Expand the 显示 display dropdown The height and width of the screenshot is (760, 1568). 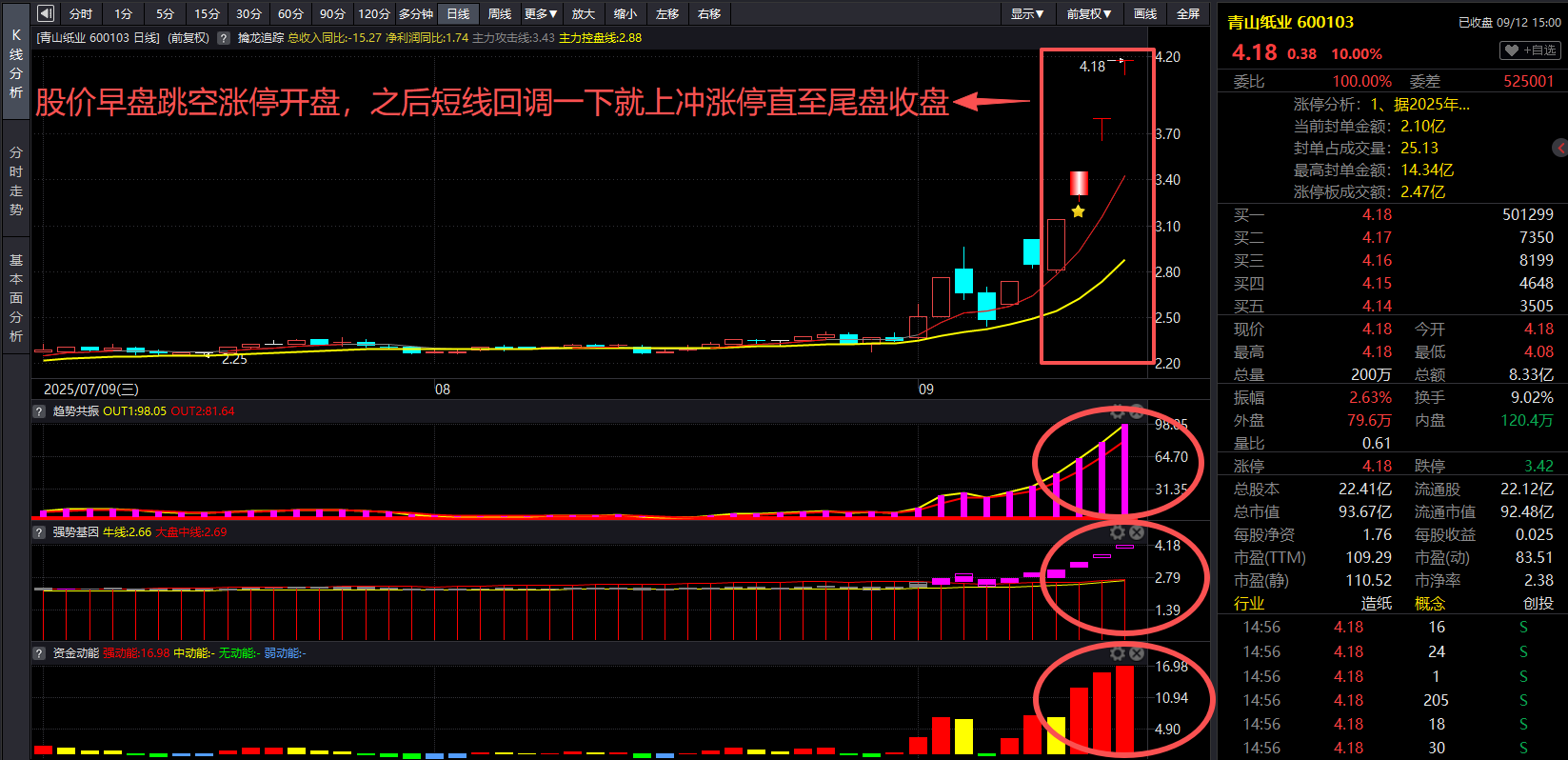(1027, 13)
